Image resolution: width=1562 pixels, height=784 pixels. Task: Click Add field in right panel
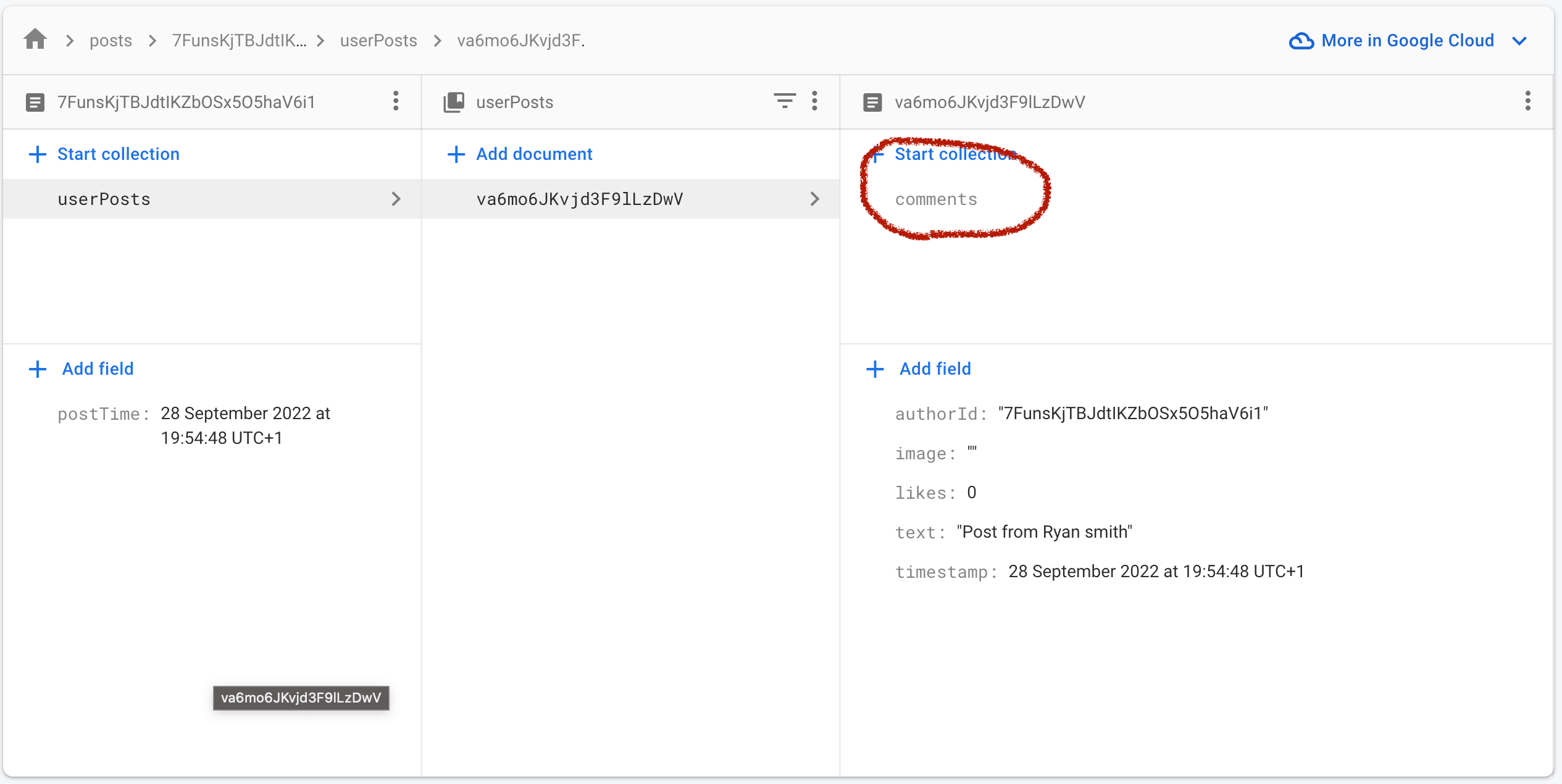935,369
